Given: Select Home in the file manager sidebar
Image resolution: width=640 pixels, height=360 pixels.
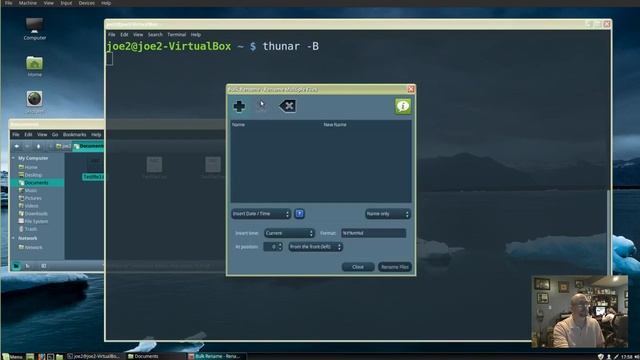Looking at the screenshot, I should pos(31,167).
